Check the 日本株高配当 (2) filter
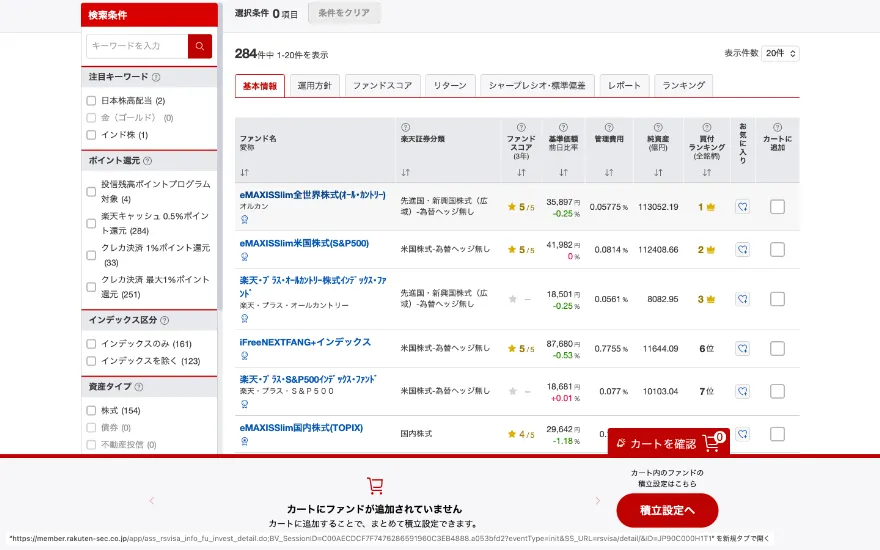880x550 pixels. click(x=91, y=101)
